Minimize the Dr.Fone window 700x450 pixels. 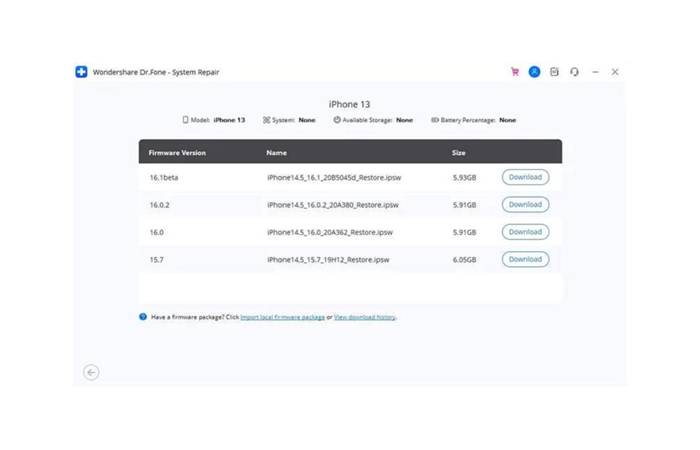pos(595,72)
